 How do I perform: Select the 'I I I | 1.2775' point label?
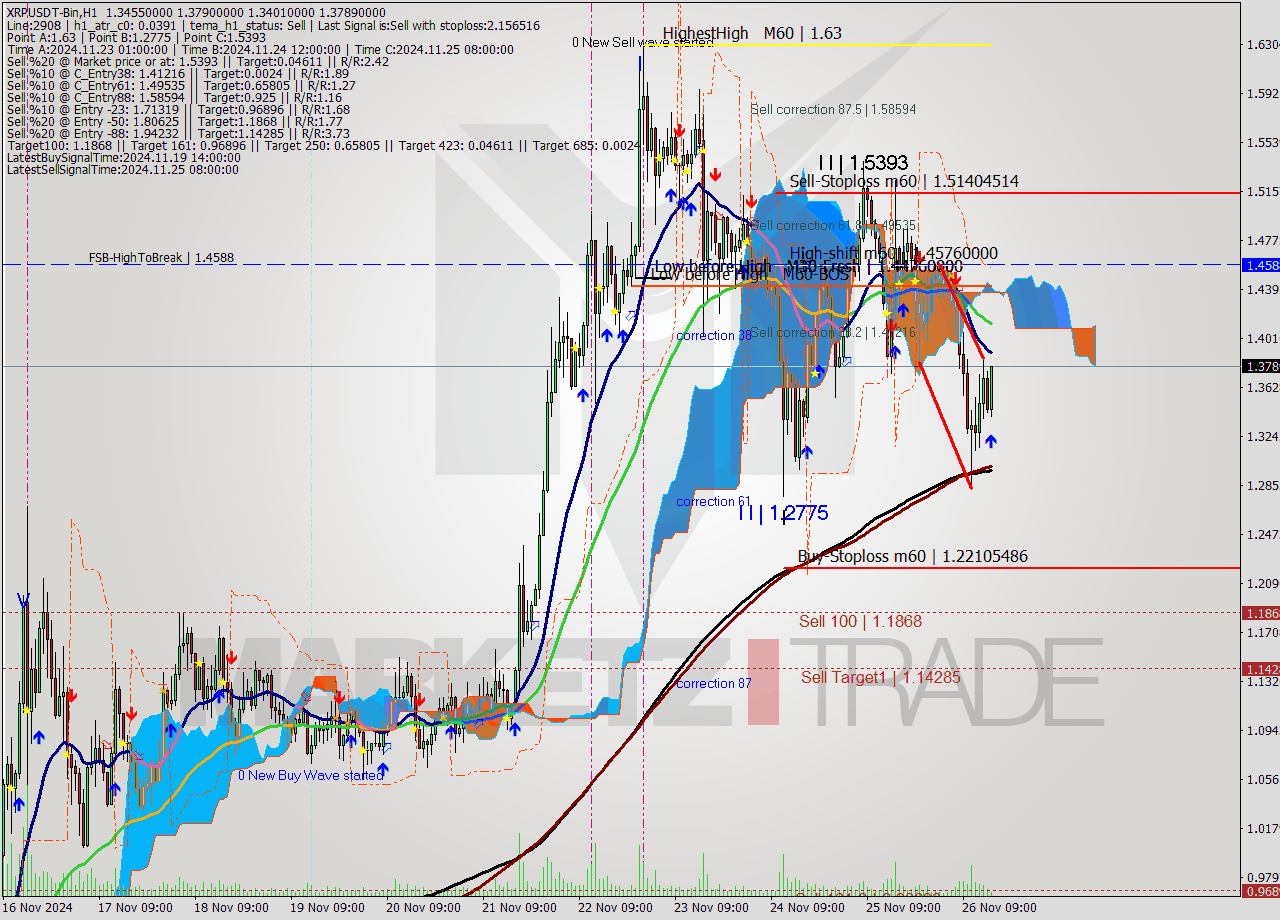pos(783,513)
